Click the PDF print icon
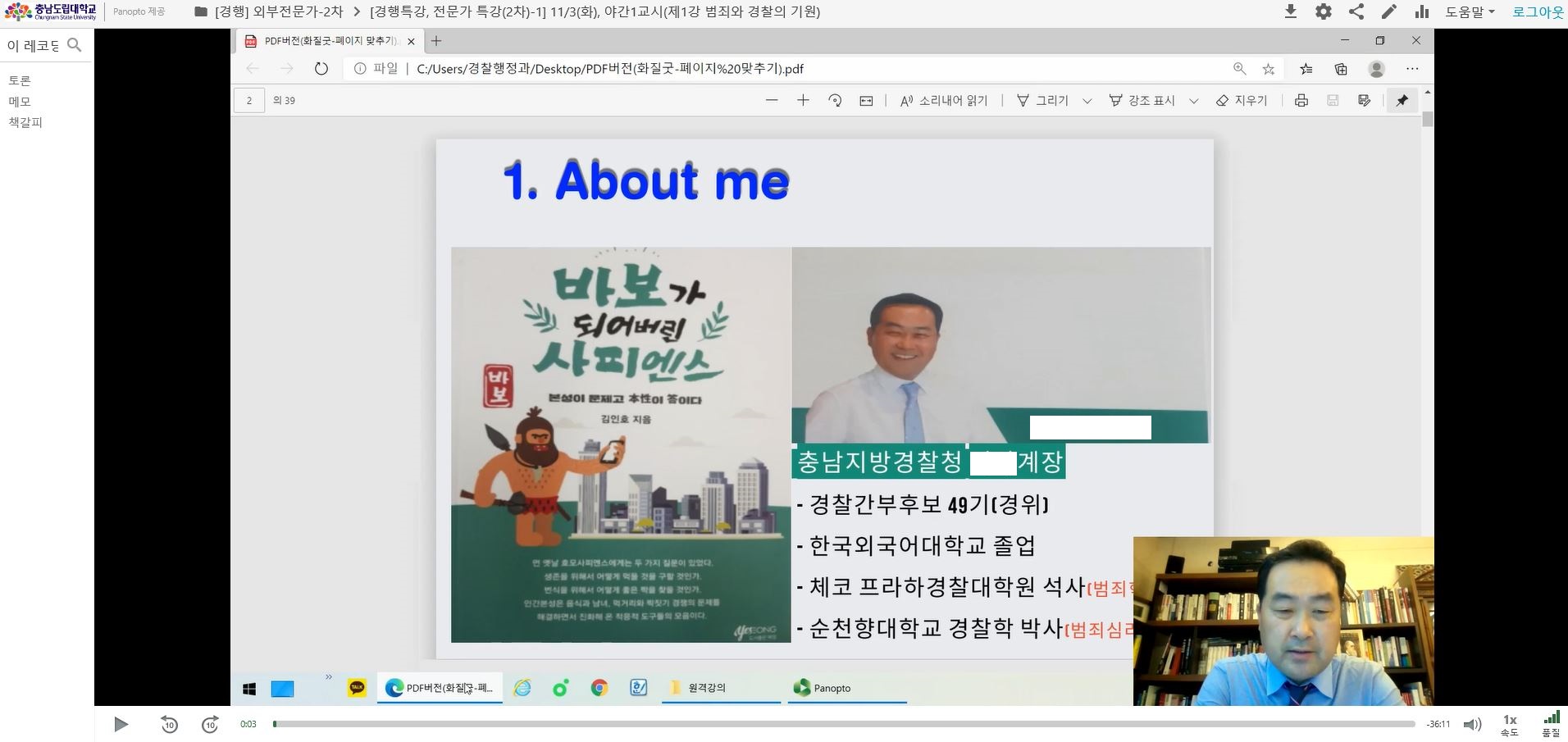 (1301, 100)
